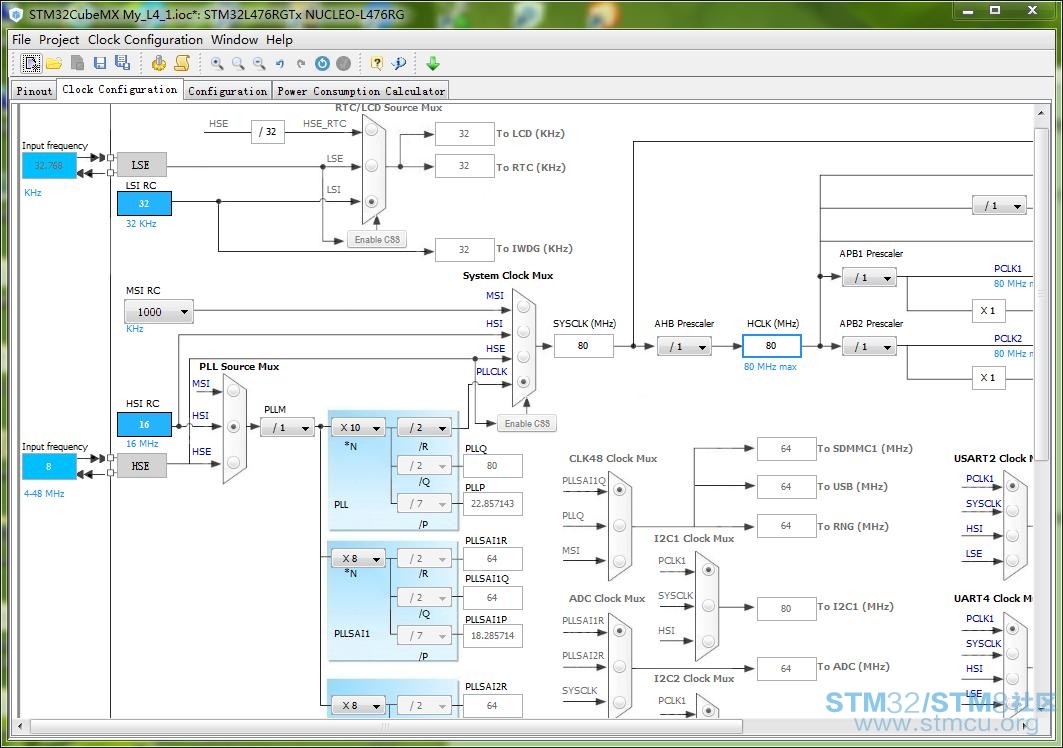Click the vertical scrollbar up arrow
Image resolution: width=1063 pixels, height=748 pixels.
tap(1041, 113)
